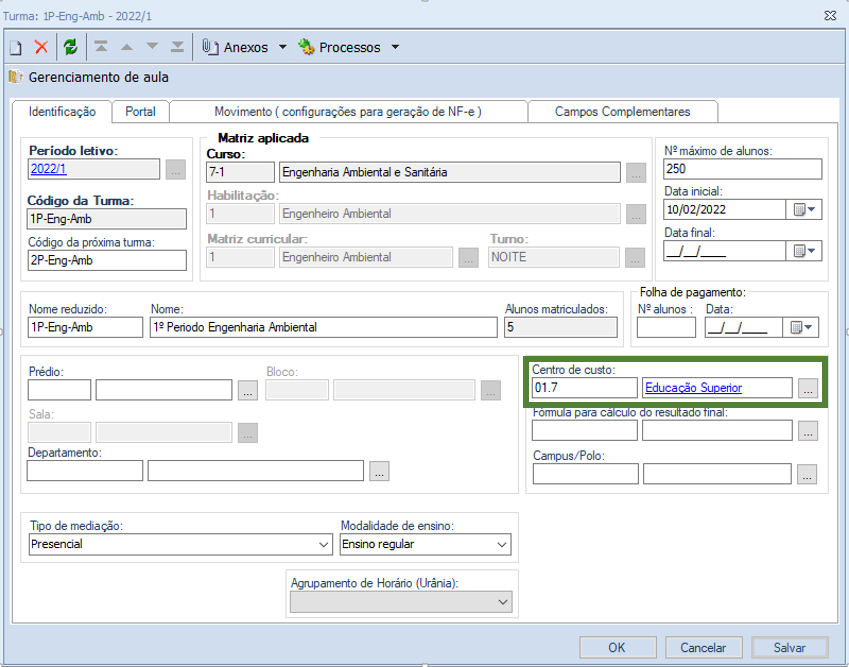The height and width of the screenshot is (667, 849).
Task: Click the OK button
Action: tap(617, 648)
